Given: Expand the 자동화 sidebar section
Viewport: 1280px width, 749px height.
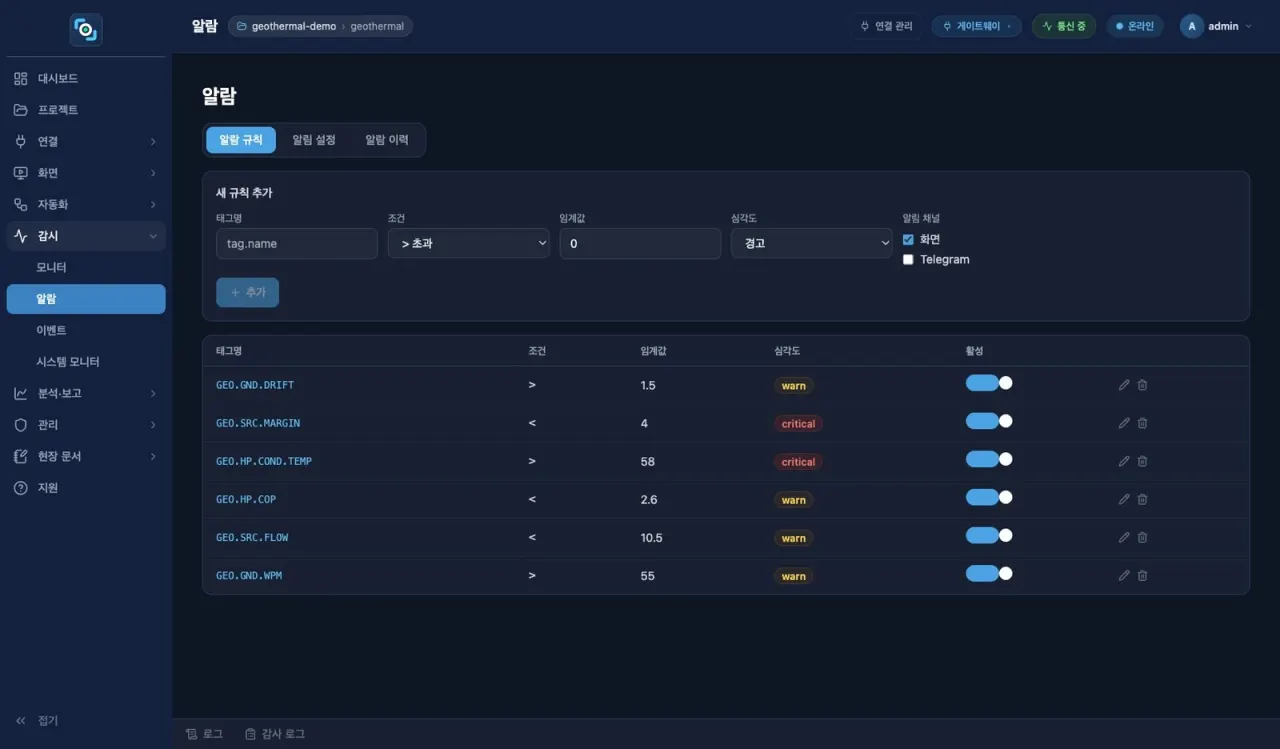Looking at the screenshot, I should (x=86, y=204).
